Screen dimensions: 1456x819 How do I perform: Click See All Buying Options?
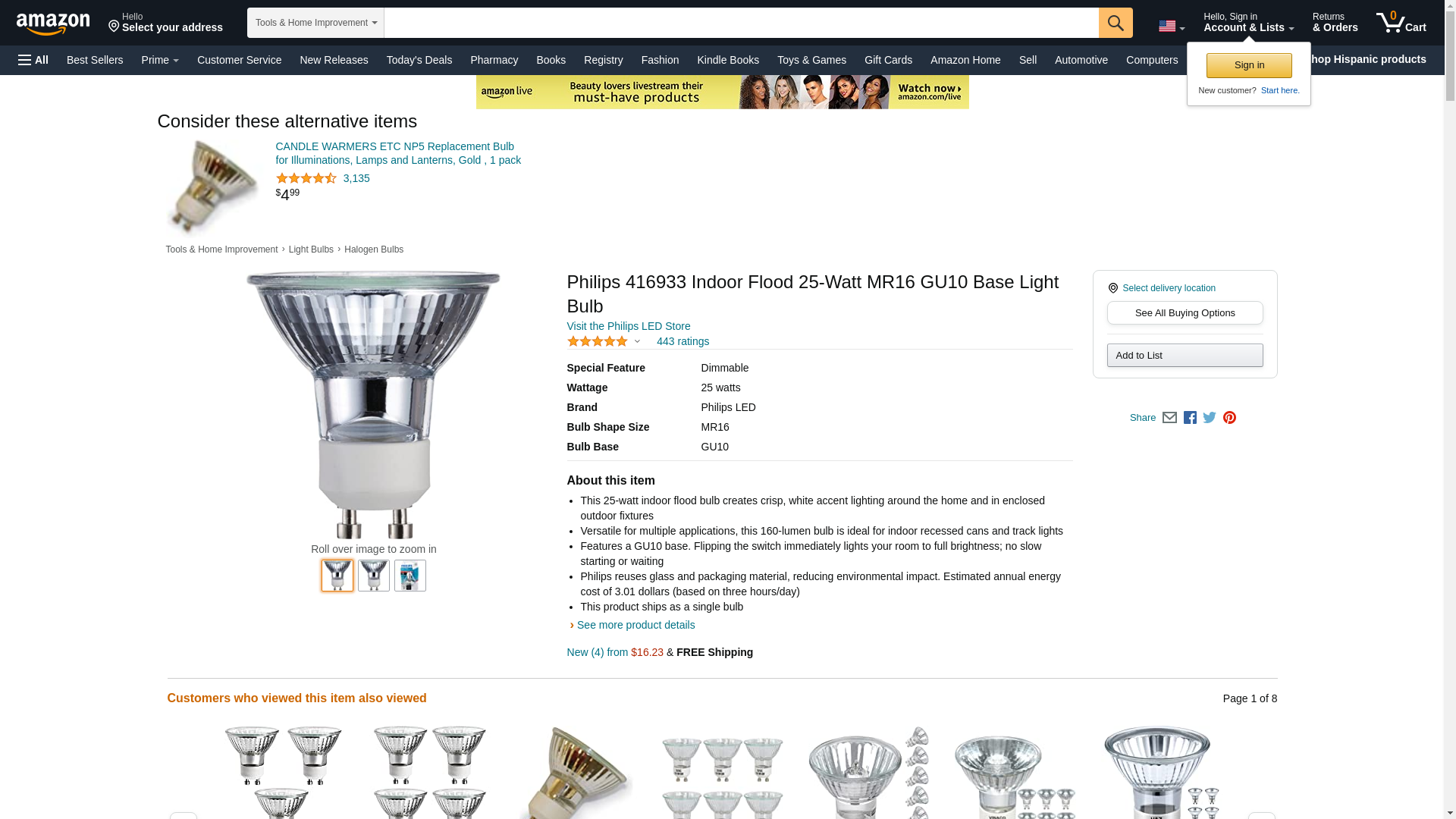[1185, 312]
